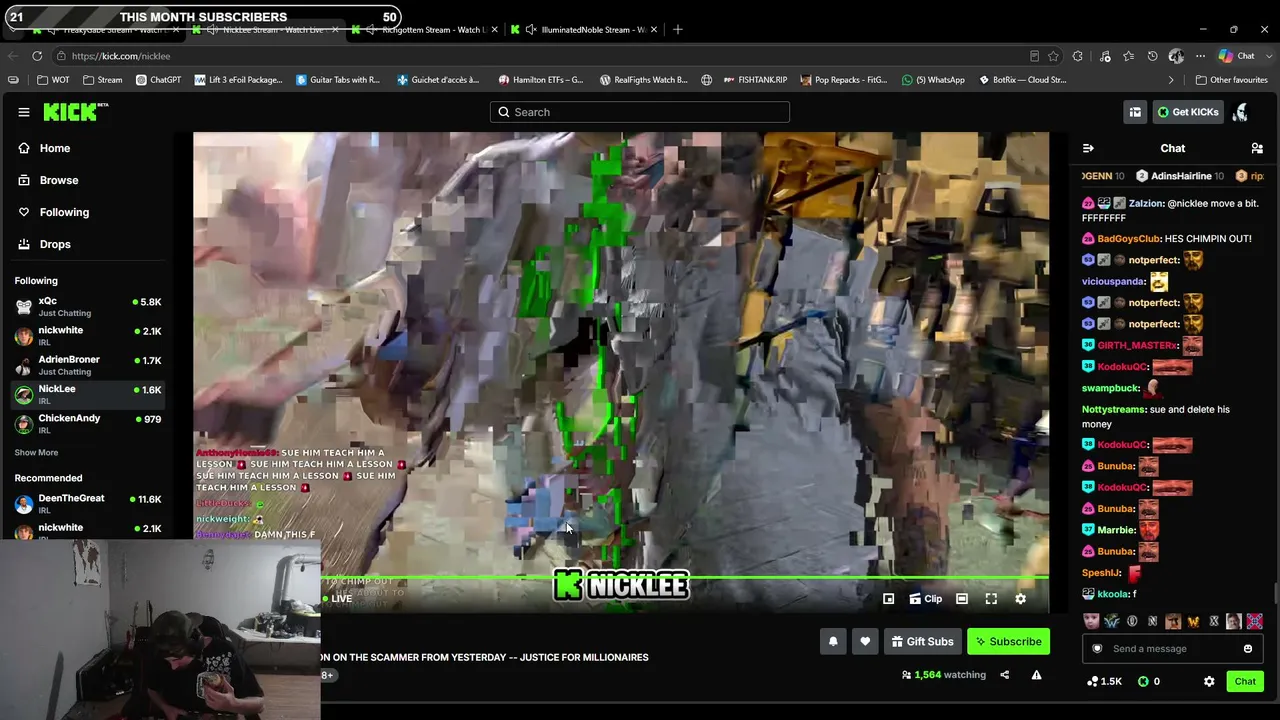Image resolution: width=1280 pixels, height=720 pixels.
Task: Open the Browse sidebar item
Action: pyautogui.click(x=59, y=180)
